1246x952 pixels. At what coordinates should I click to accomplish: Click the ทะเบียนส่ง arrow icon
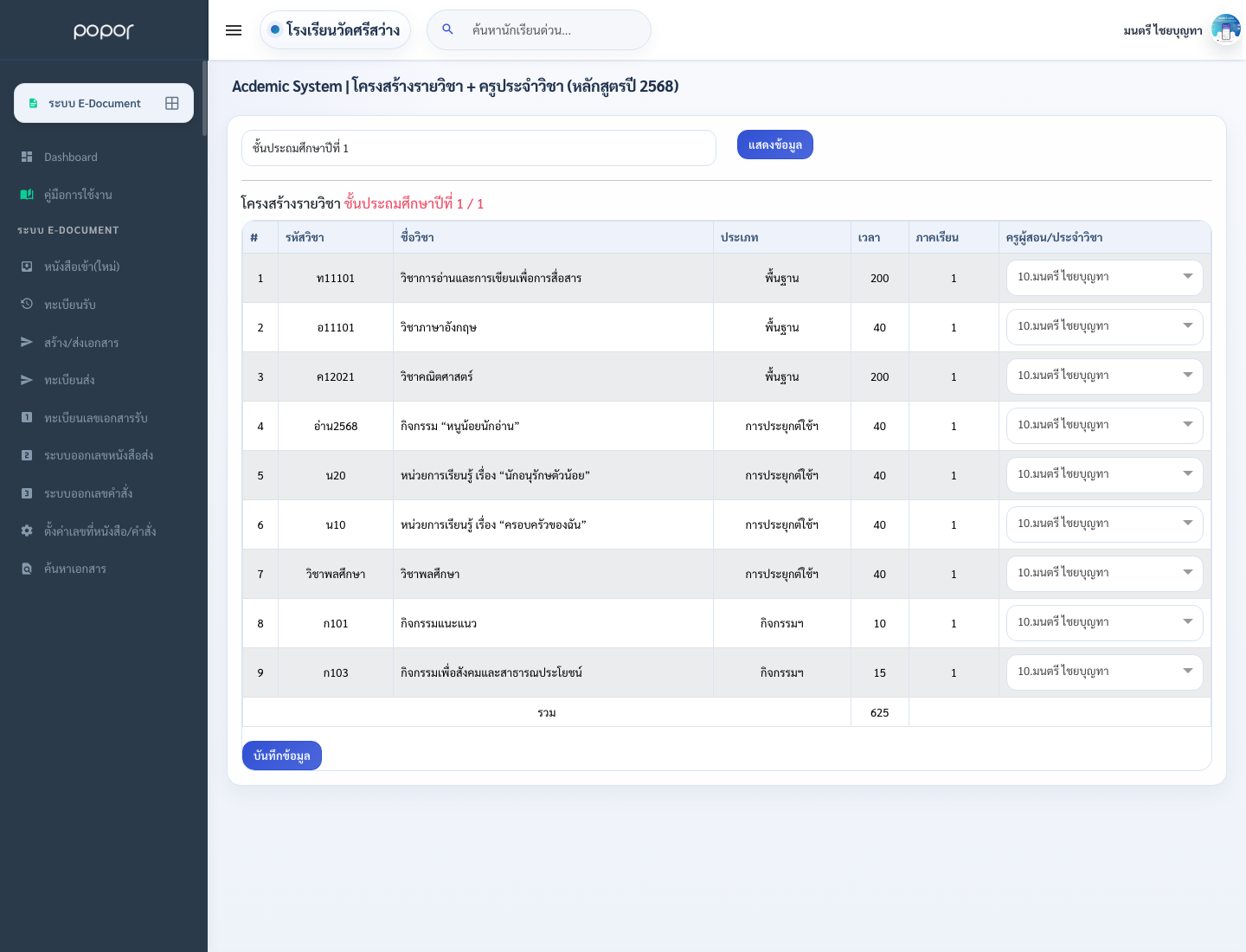tap(27, 379)
